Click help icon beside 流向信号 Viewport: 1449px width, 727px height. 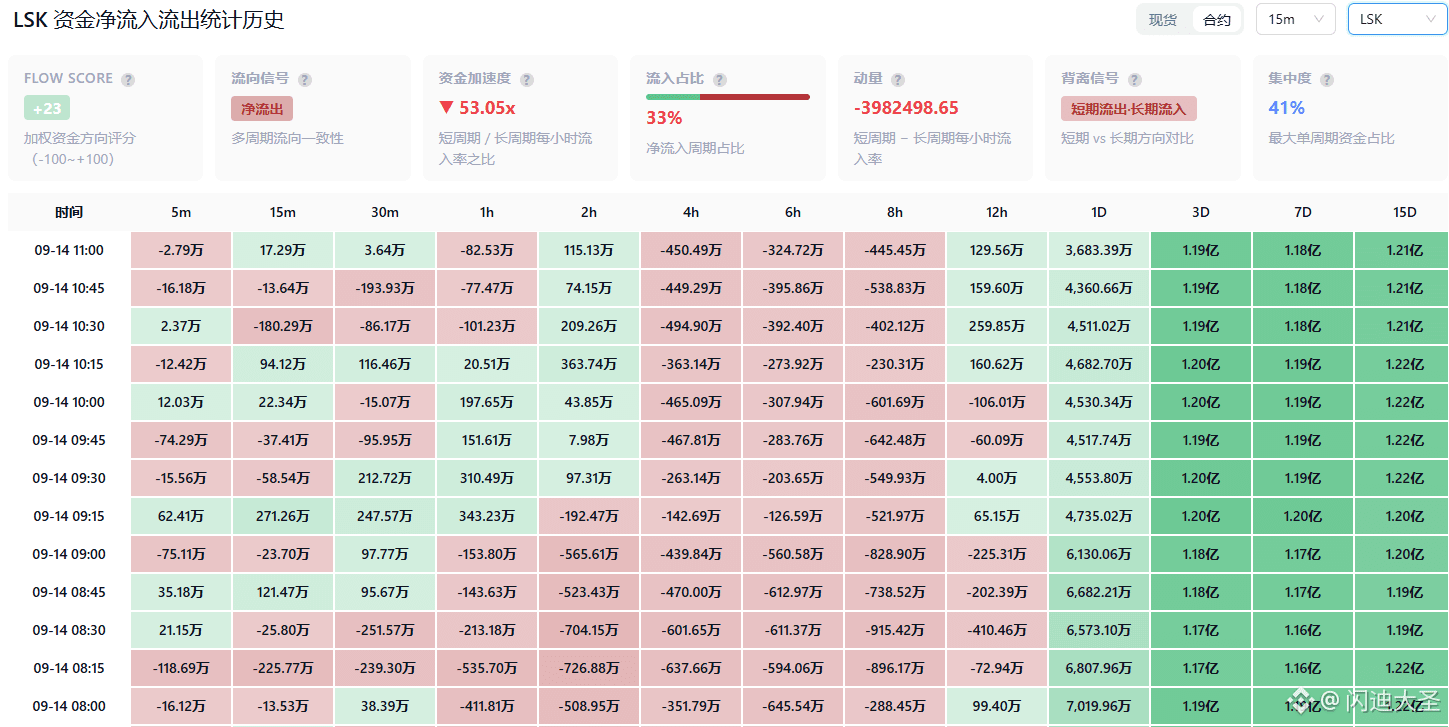pos(305,80)
